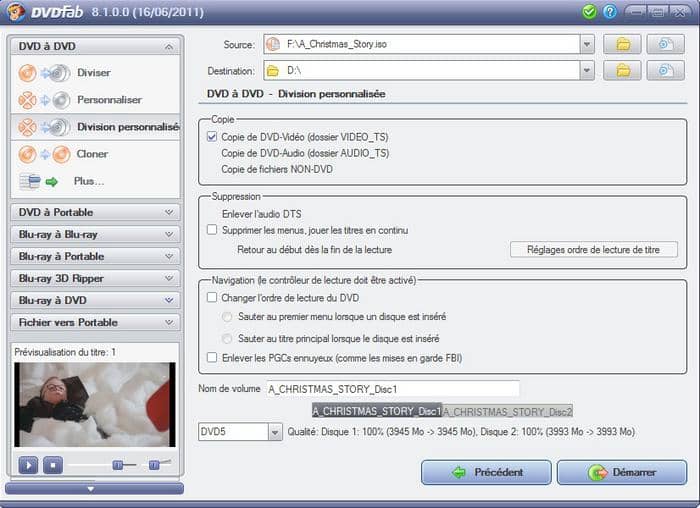Select the Division personnalisée mode icon
Viewport: 700px width, 508px height.
click(44, 127)
